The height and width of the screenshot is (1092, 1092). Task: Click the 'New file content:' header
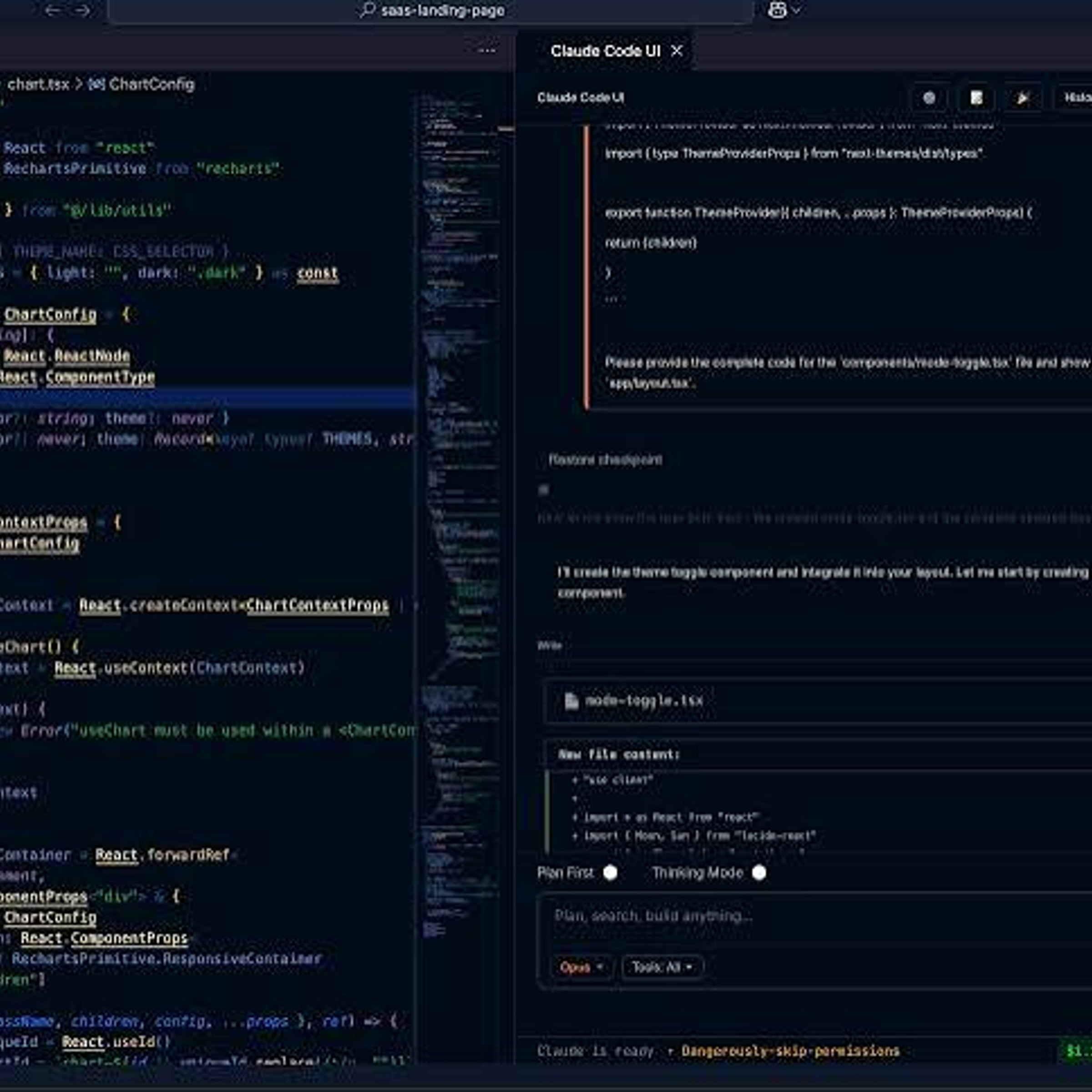[x=619, y=754]
